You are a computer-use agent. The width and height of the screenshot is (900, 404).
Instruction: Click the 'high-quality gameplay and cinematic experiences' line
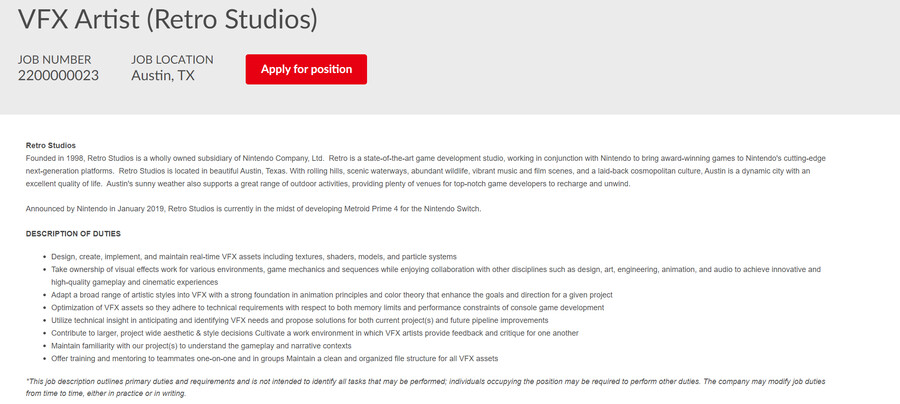coord(148,282)
